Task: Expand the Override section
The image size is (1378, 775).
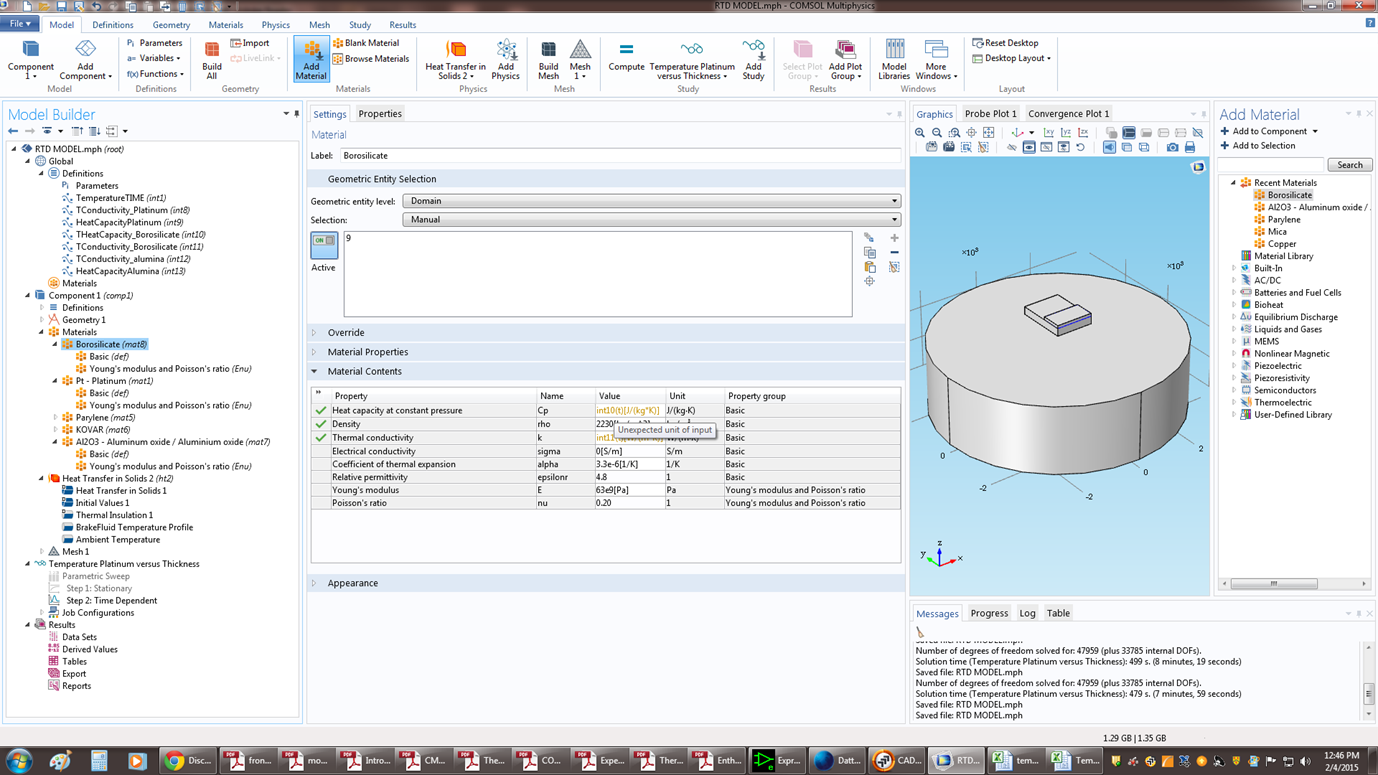Action: (314, 333)
